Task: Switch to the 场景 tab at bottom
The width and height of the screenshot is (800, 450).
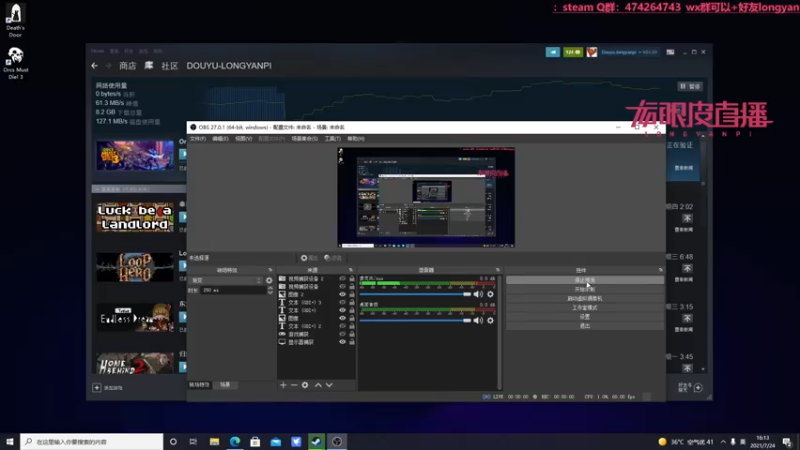Action: (x=225, y=385)
